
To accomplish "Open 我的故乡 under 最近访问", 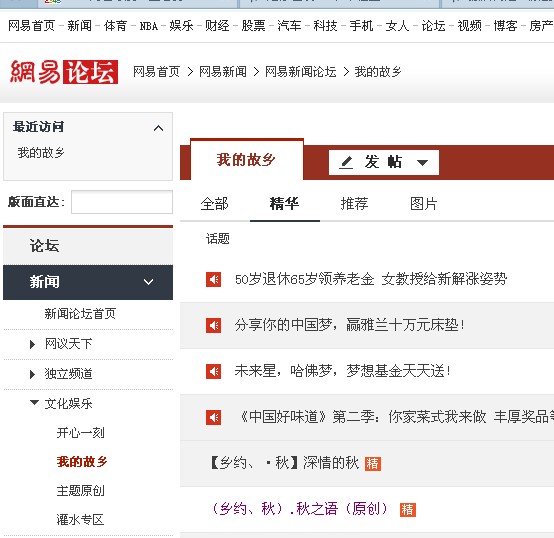I will coord(41,153).
